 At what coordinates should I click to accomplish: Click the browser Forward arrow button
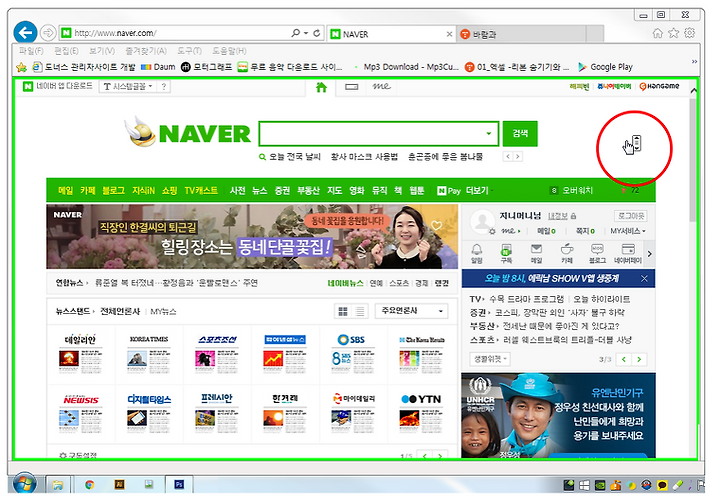[47, 33]
